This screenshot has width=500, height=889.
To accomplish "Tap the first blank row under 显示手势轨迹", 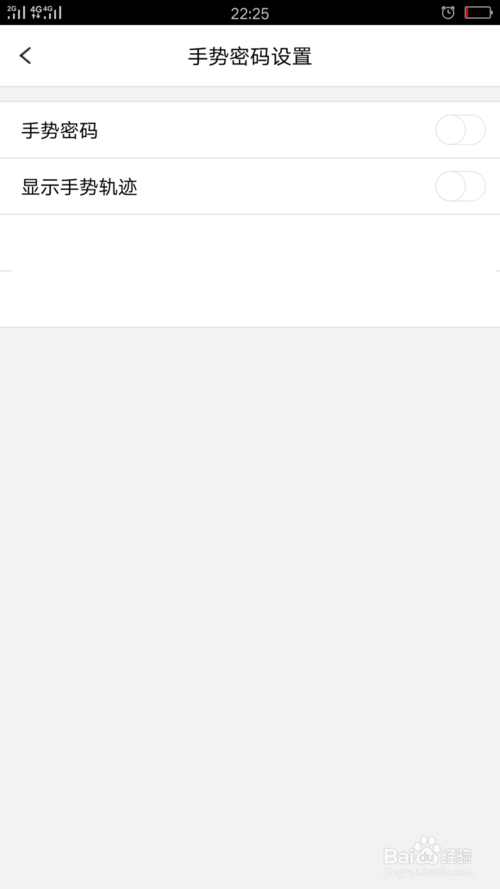I will click(250, 243).
